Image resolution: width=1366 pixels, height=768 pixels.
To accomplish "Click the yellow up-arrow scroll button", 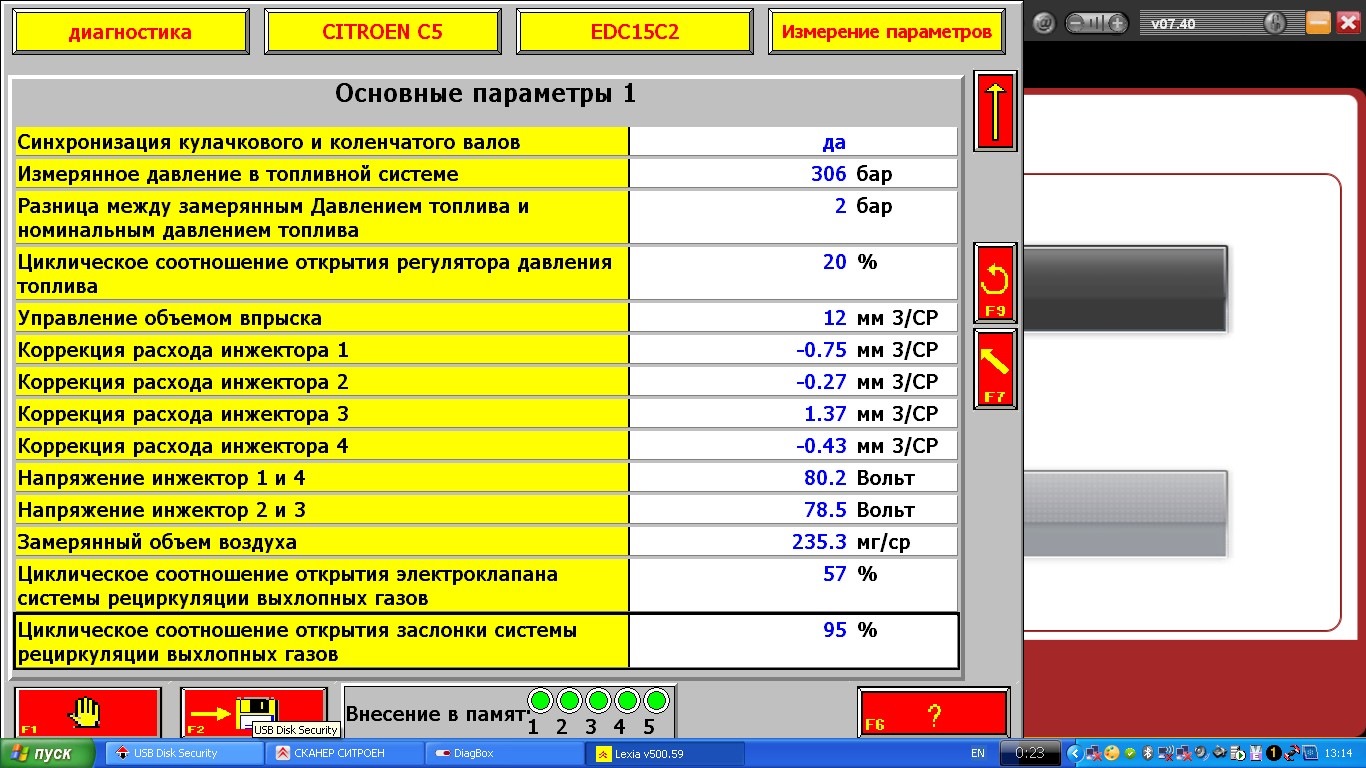I will [x=995, y=110].
